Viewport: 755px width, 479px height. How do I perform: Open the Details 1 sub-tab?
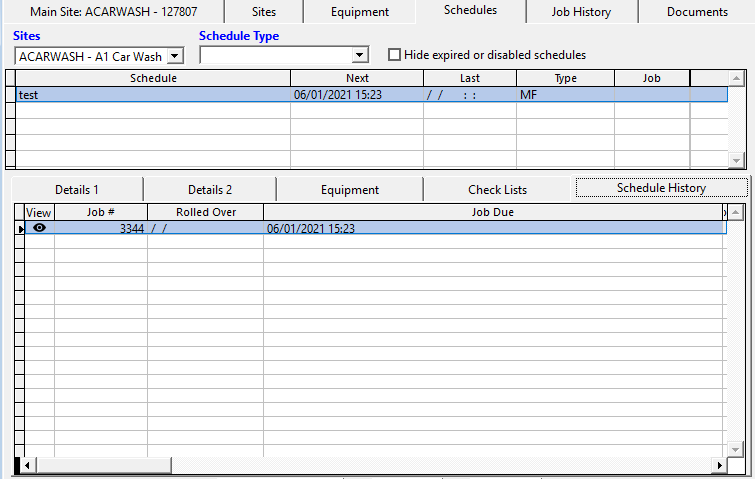(x=77, y=189)
